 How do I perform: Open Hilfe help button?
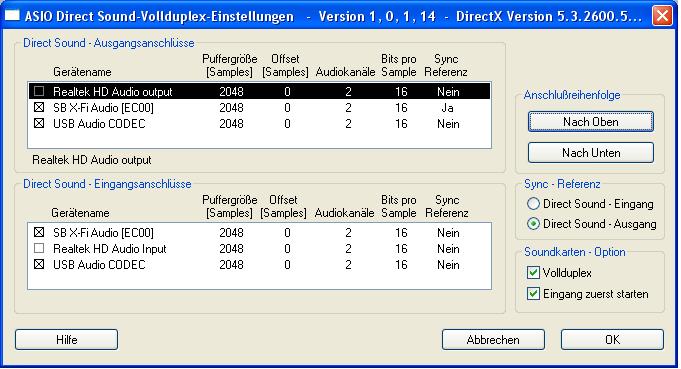[x=66, y=339]
